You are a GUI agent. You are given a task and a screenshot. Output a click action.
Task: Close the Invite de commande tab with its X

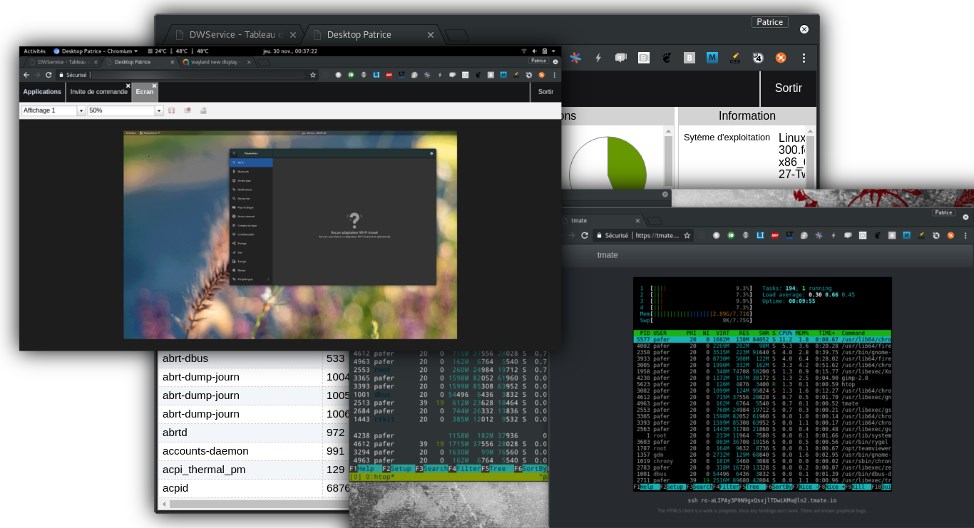[x=128, y=86]
